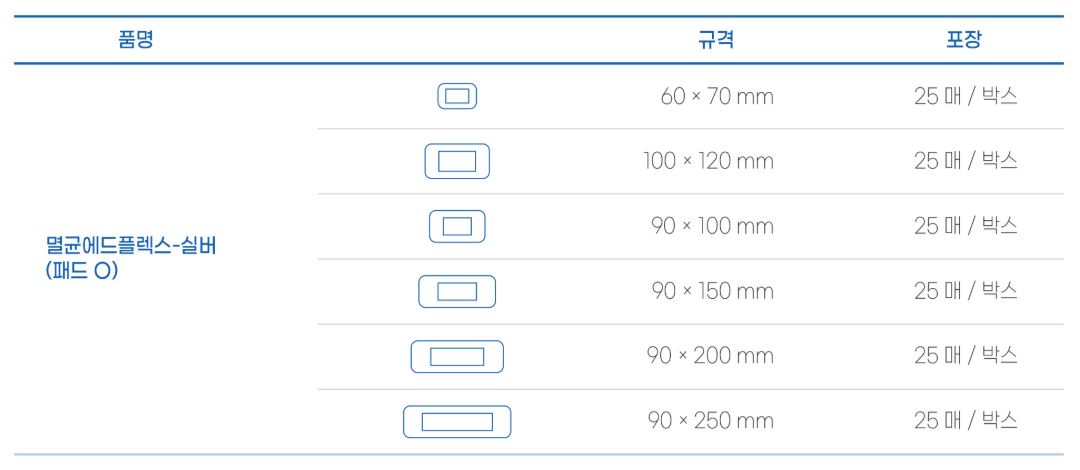
Task: Click the 60 × 70 mm dressing shape icon
Action: (457, 96)
